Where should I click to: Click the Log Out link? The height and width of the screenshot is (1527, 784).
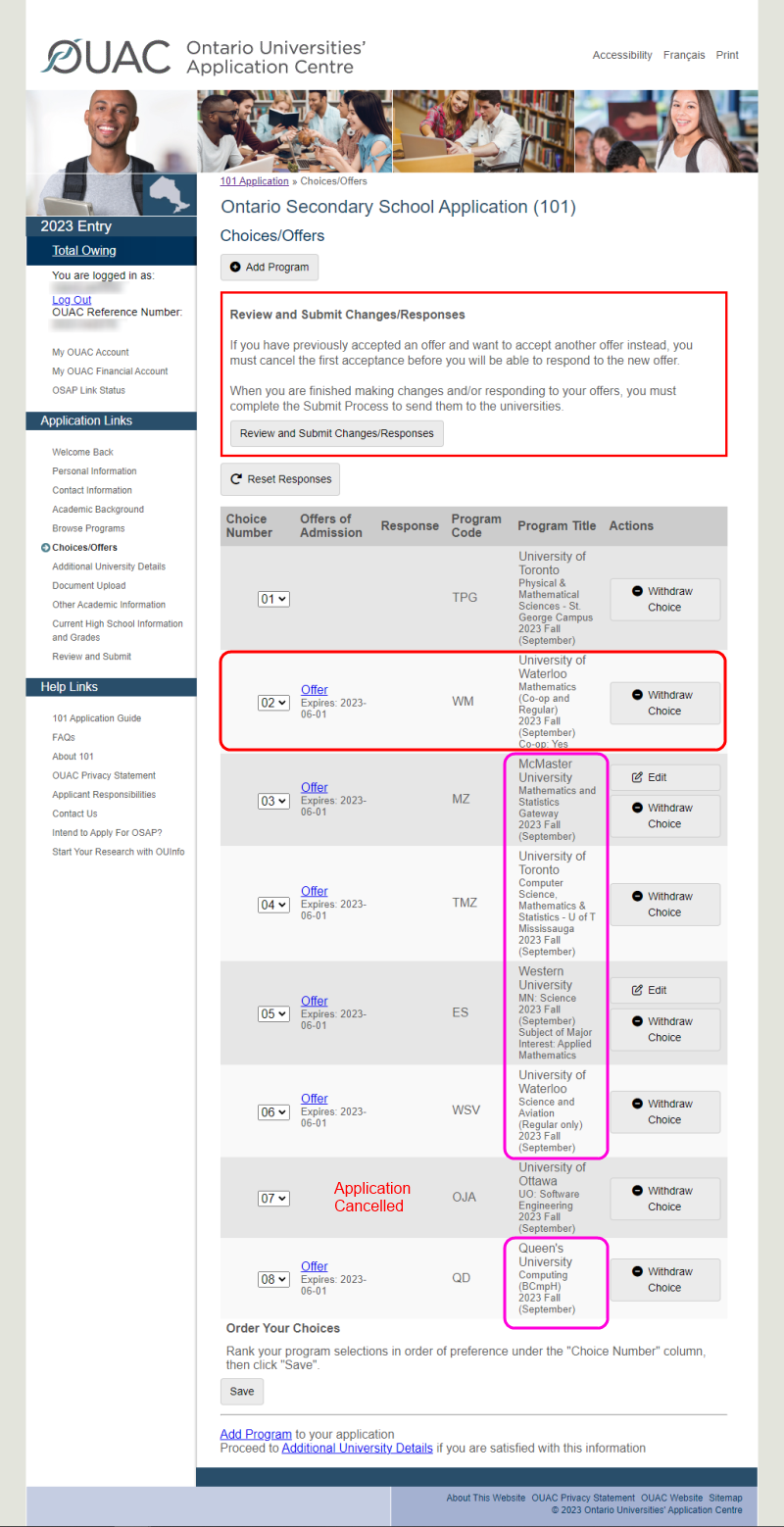72,300
